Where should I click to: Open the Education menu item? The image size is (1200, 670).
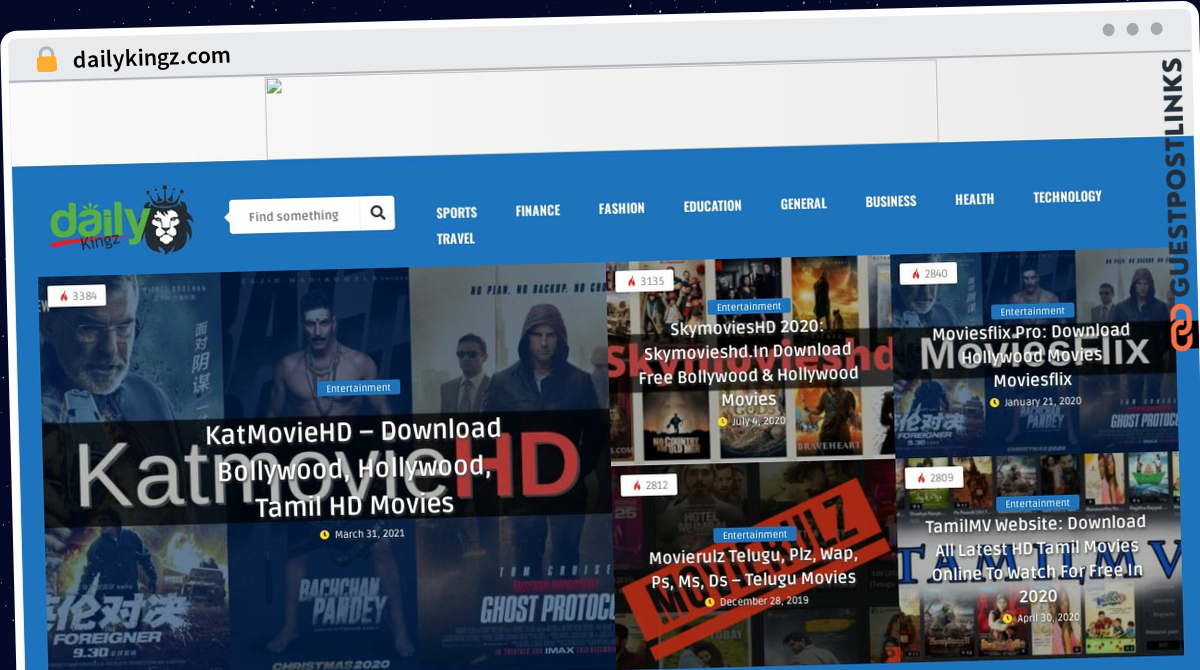tap(713, 206)
